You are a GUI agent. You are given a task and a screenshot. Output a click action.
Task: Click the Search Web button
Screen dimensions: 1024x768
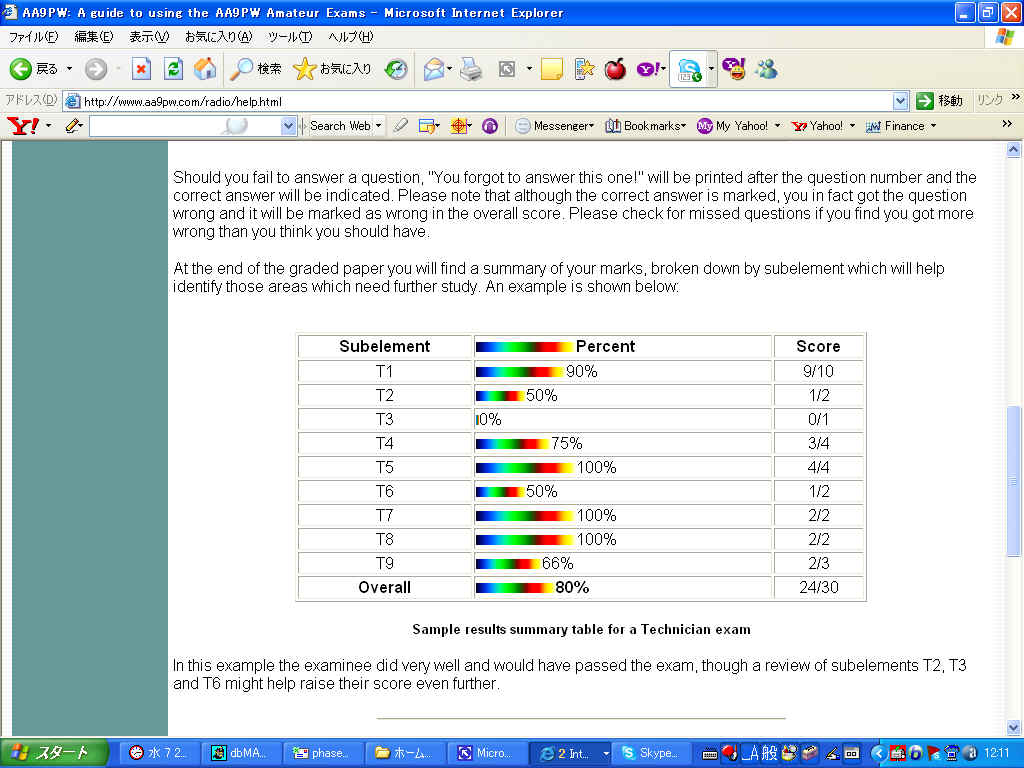coord(340,126)
